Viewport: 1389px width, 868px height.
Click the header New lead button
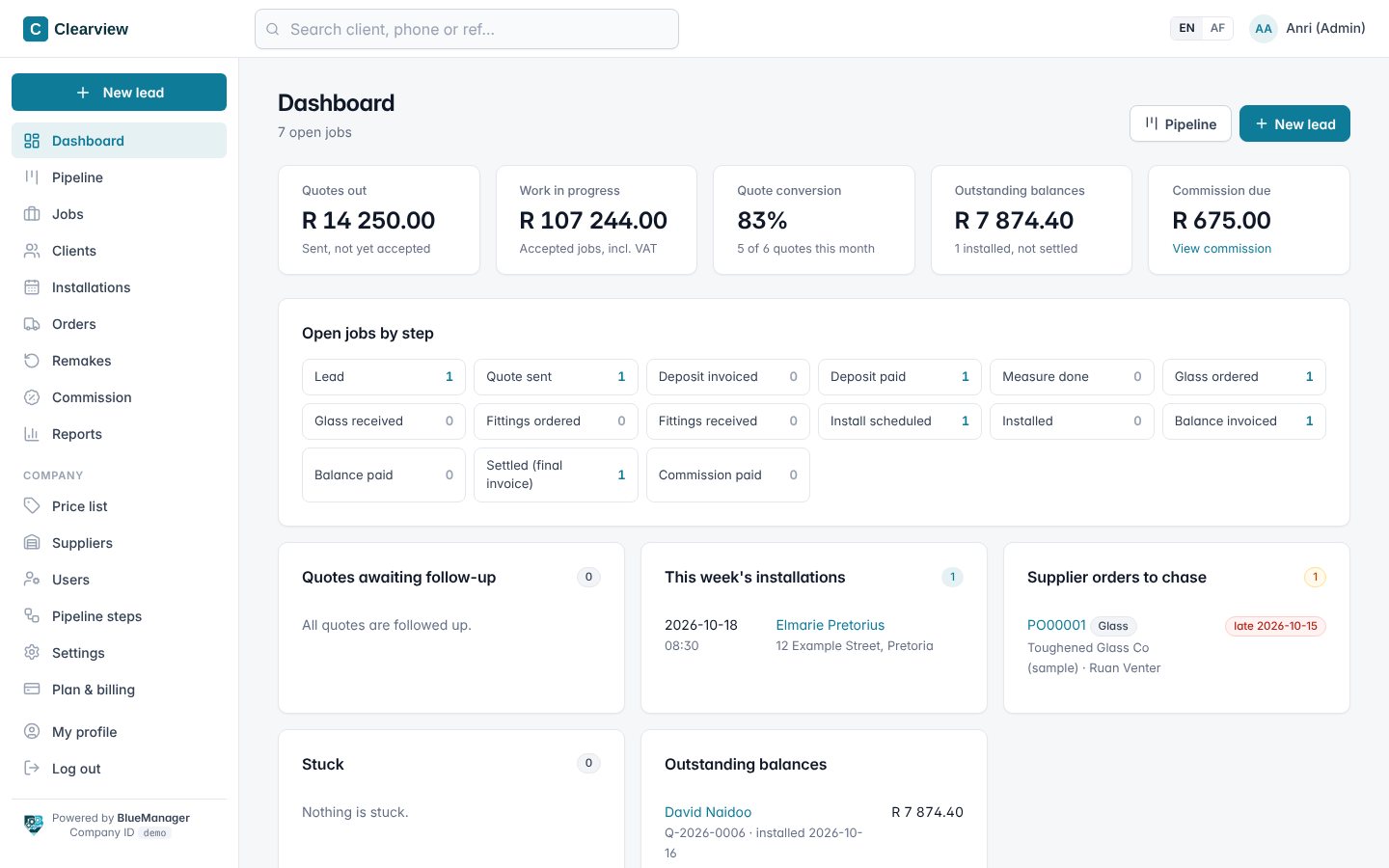coord(1294,123)
